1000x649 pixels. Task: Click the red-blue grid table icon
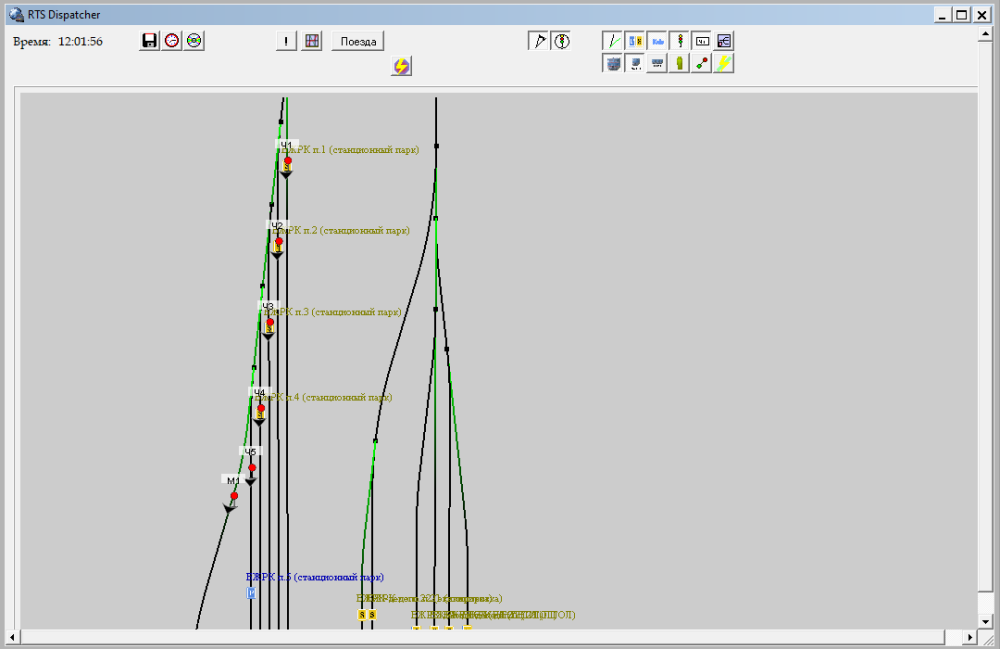click(x=312, y=41)
